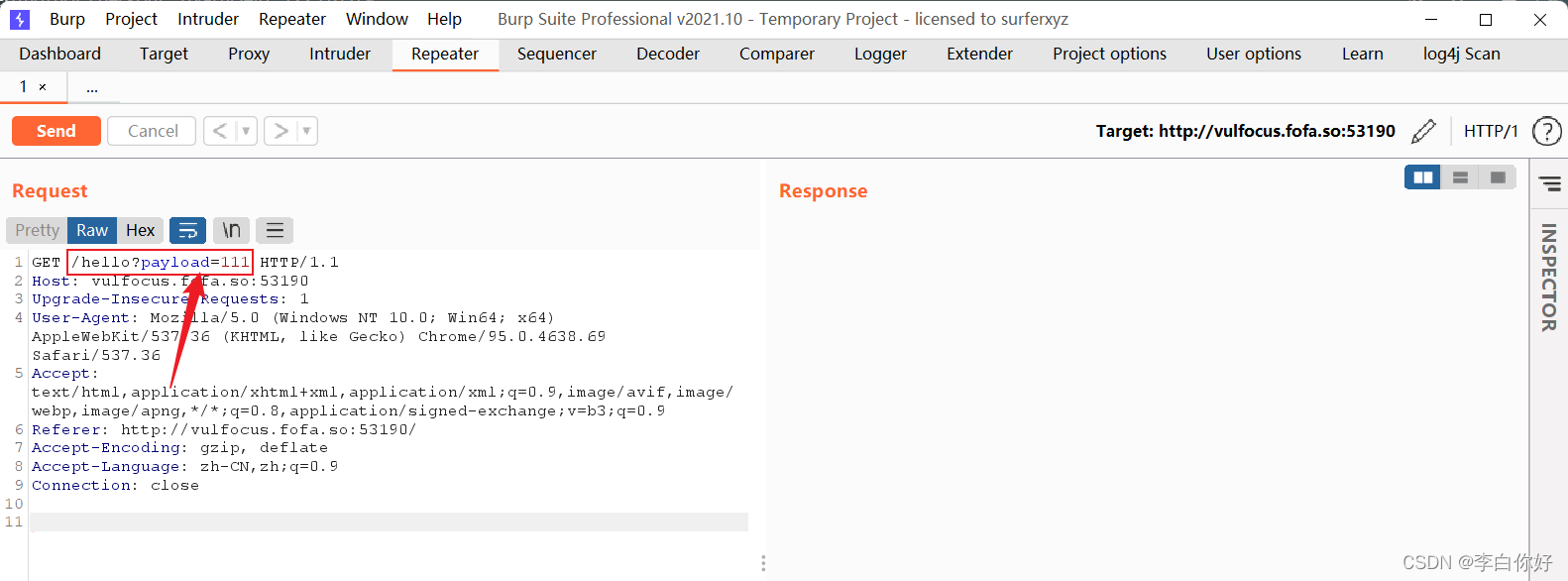
Task: Click the Referer header line
Action: pos(224,429)
